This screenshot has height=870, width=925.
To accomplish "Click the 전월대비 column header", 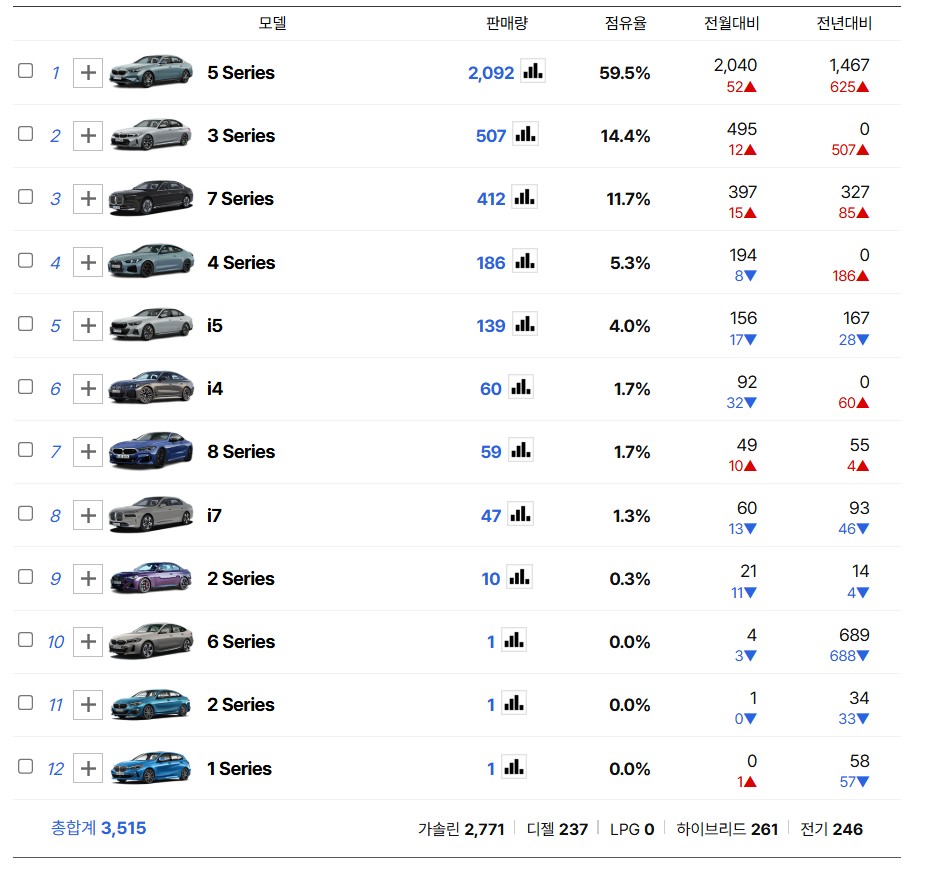I will pos(732,23).
